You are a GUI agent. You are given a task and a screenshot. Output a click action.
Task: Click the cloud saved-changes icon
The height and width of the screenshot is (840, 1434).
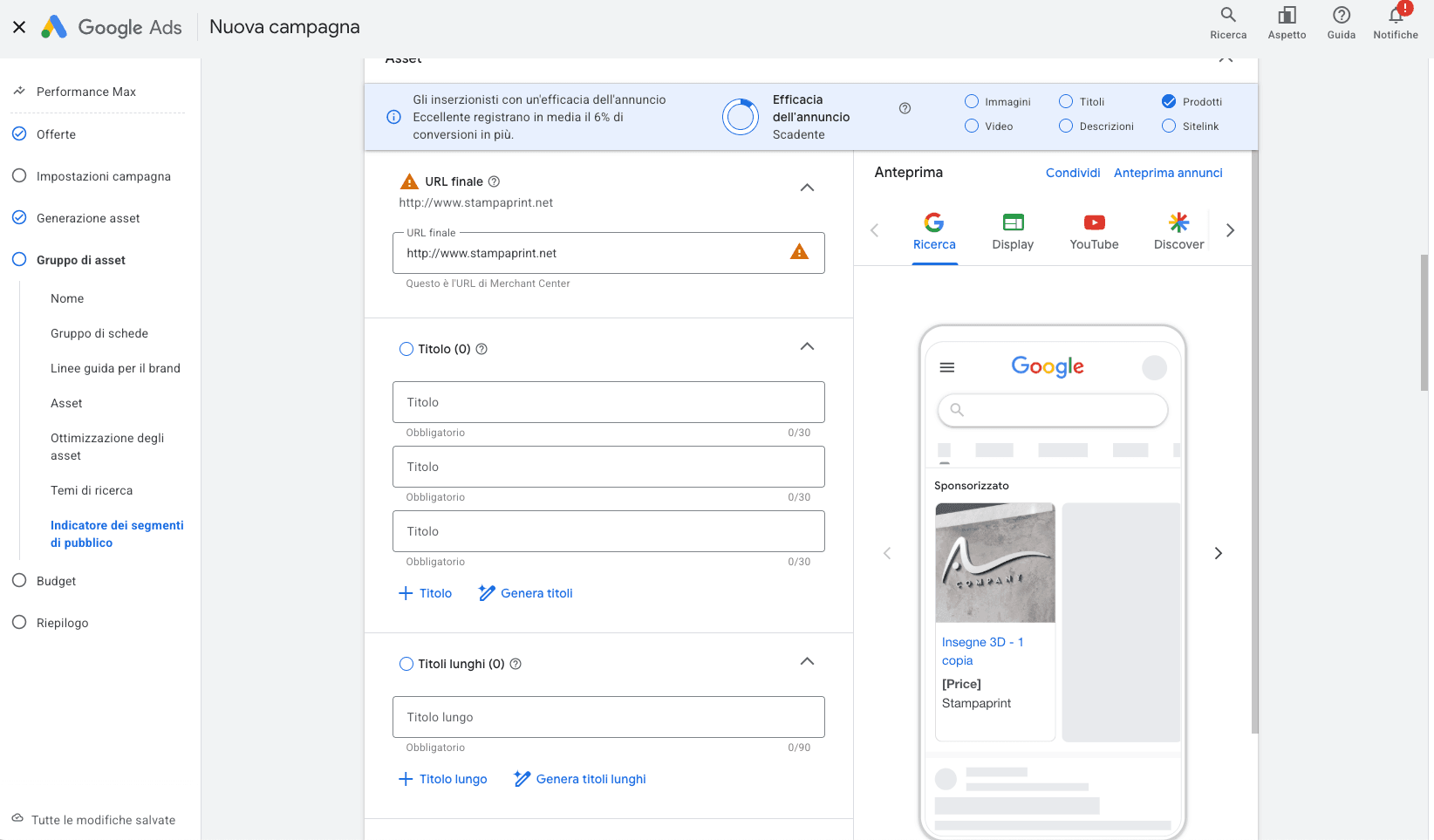tap(17, 819)
